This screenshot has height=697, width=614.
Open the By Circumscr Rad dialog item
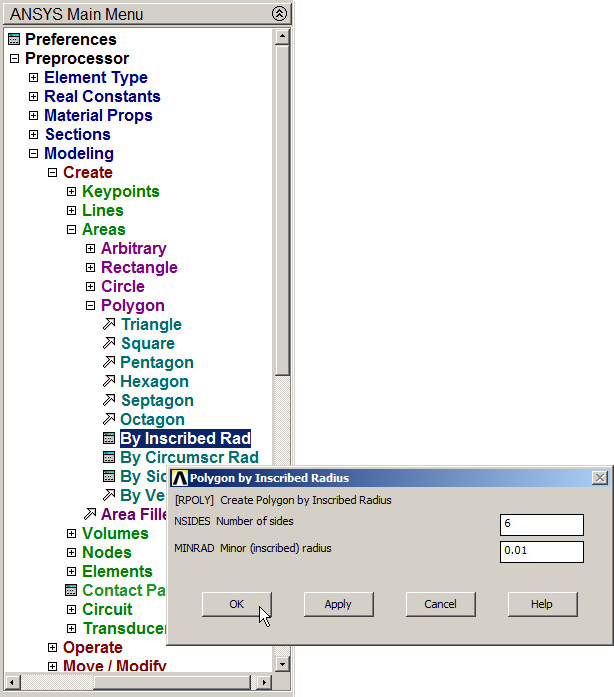(188, 457)
